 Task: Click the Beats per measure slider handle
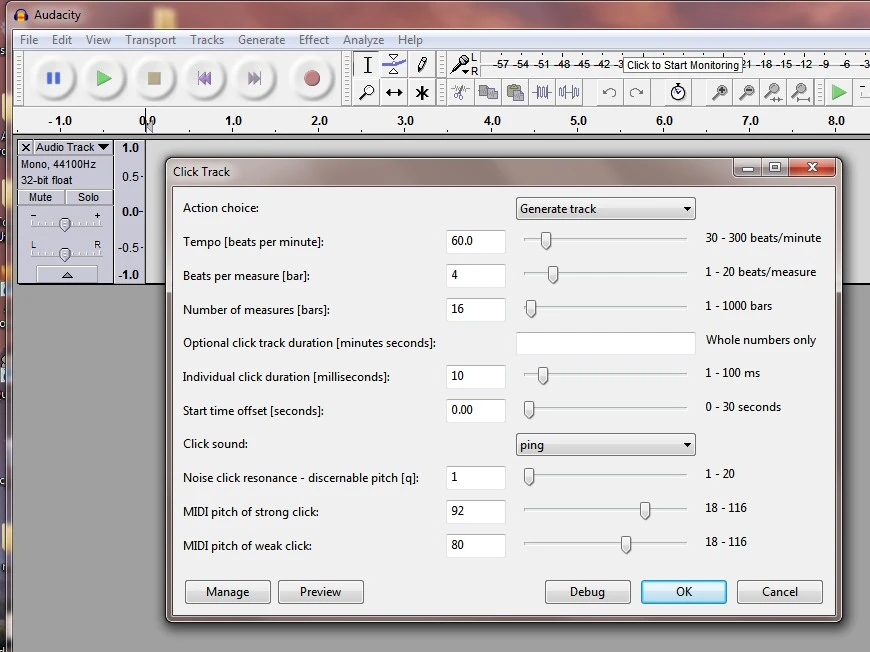click(553, 275)
